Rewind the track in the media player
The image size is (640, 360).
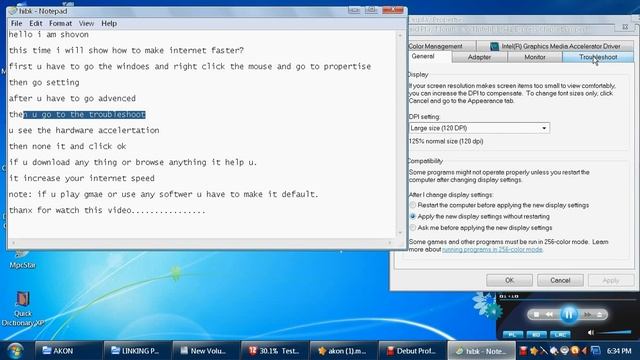pos(549,314)
